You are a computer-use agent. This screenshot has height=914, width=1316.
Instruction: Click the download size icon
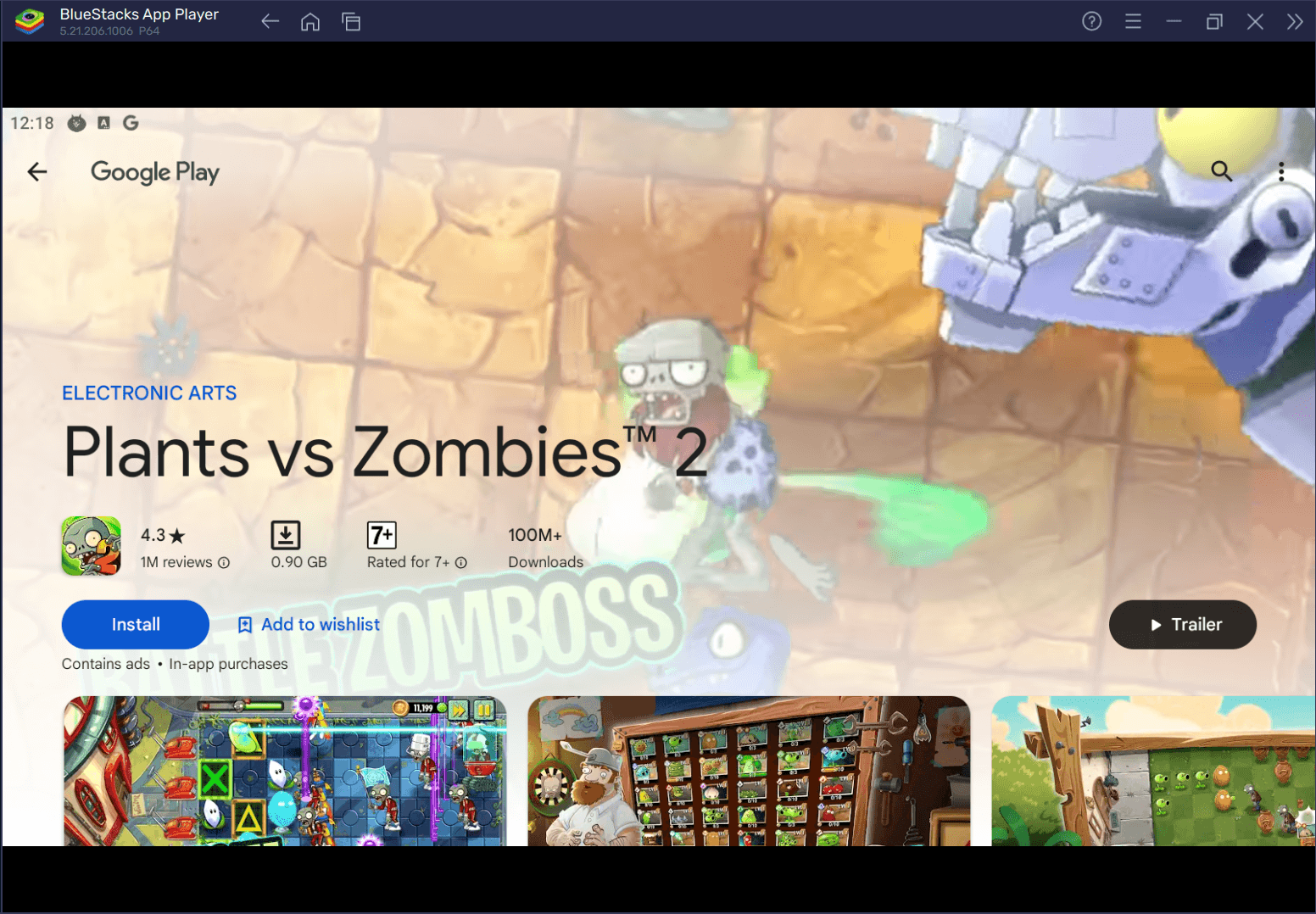286,535
